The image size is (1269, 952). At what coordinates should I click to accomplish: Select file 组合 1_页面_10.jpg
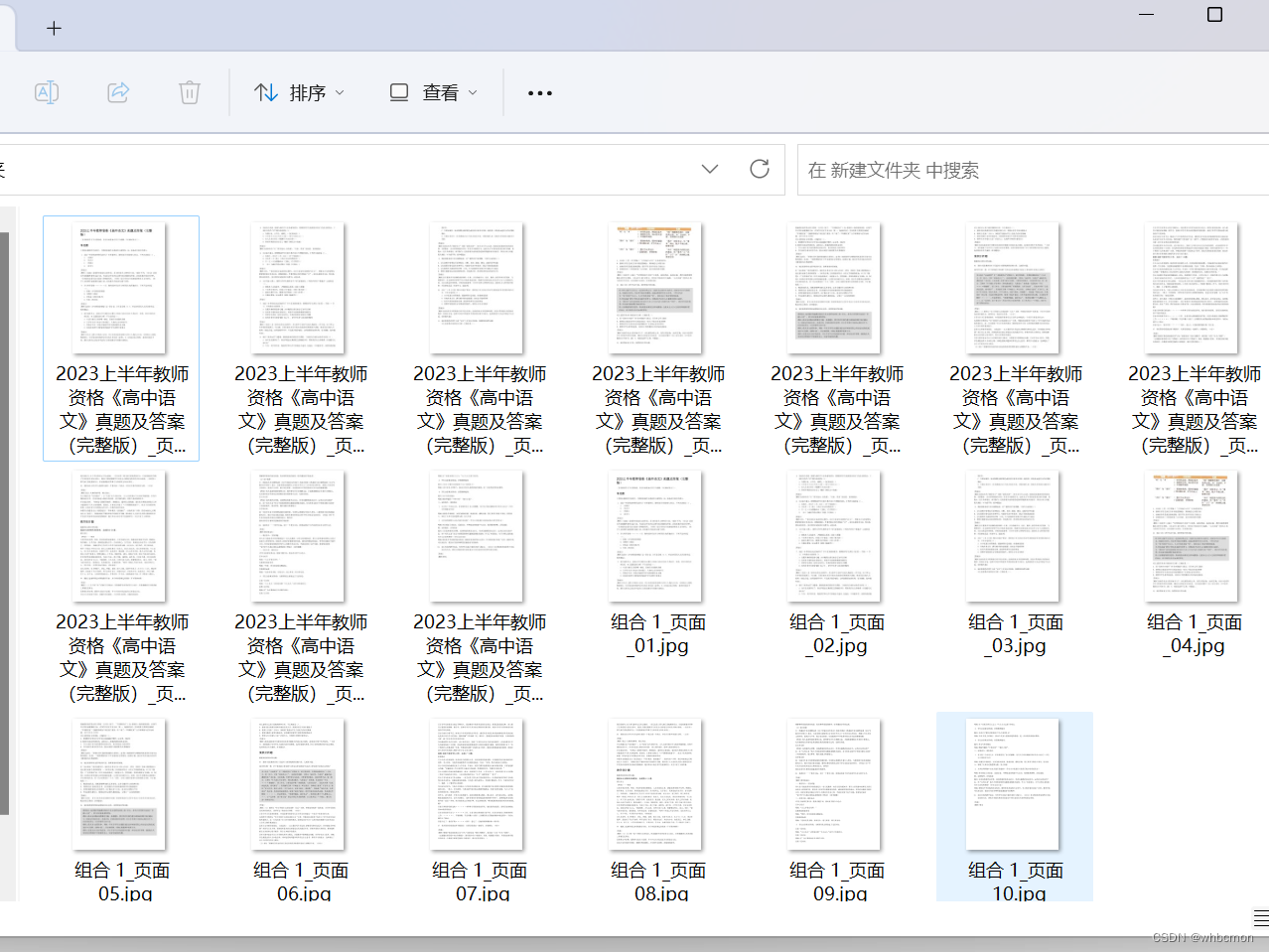(1015, 807)
